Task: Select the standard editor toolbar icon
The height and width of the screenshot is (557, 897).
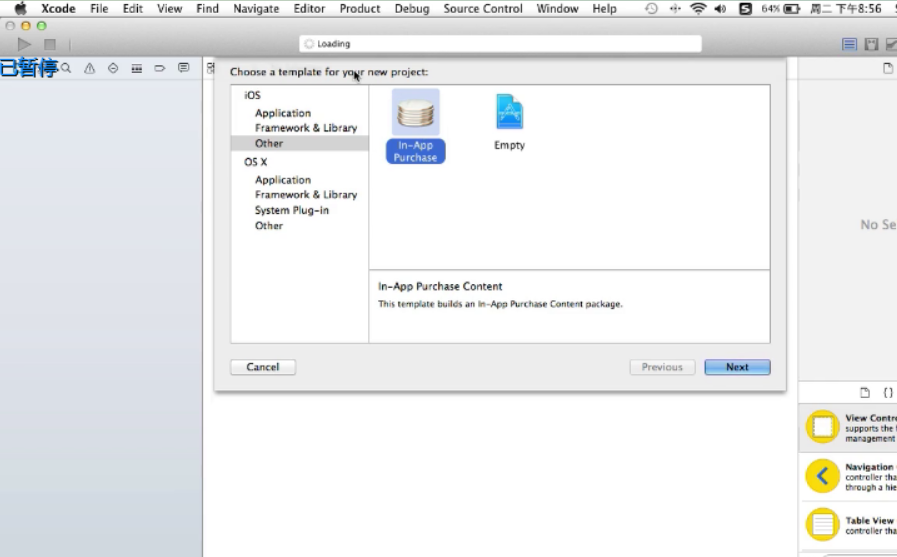Action: click(x=850, y=44)
